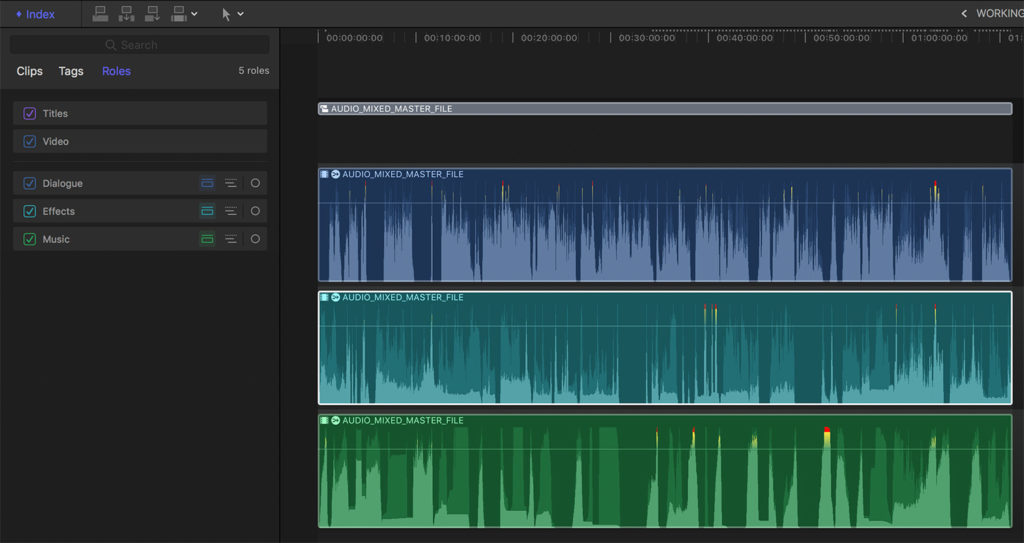
Task: Click the 00:10:00:00 timecode on the ruler
Action: pos(452,38)
